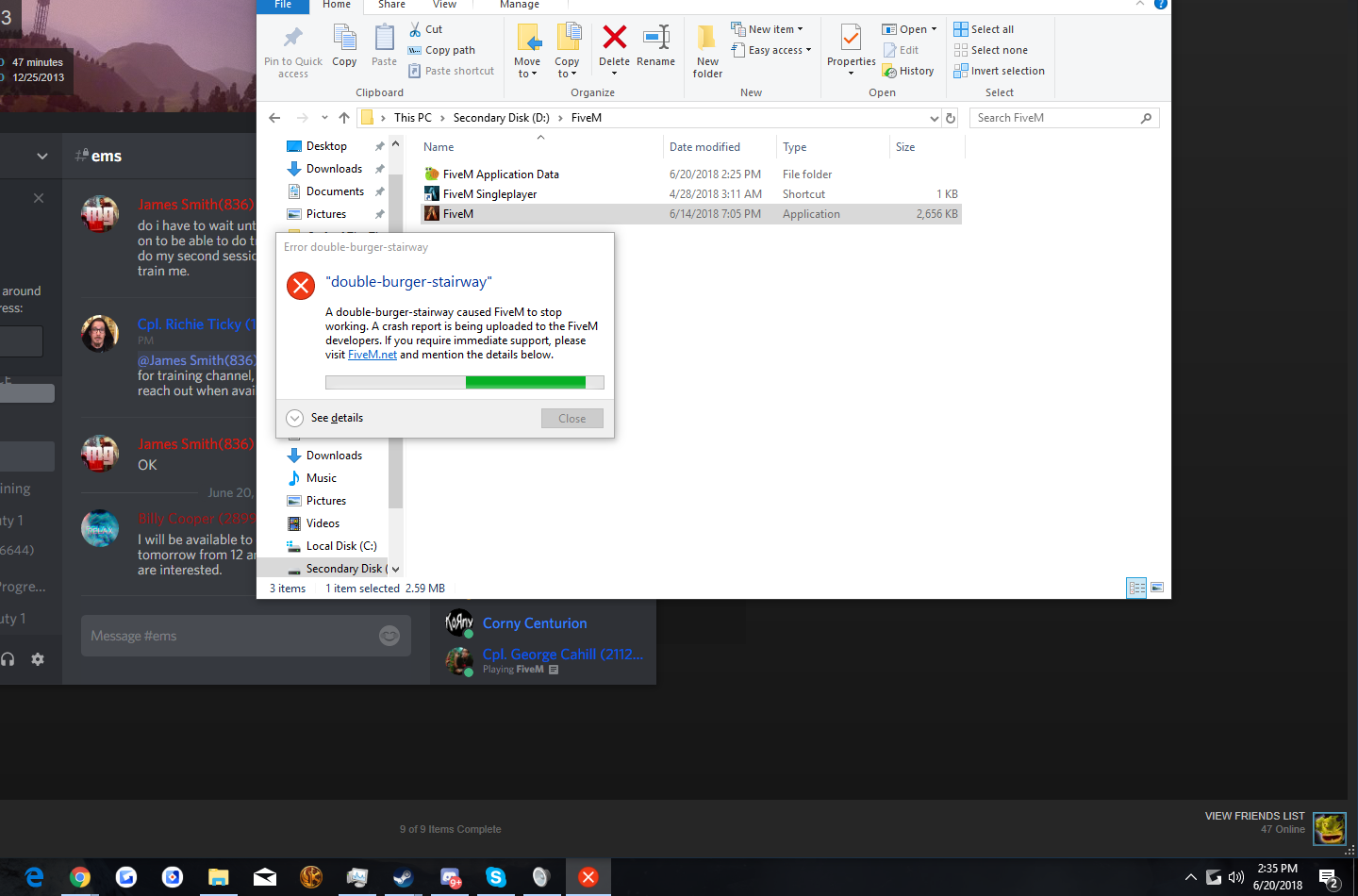
Task: Click the Edit button in Open group
Action: 901,50
